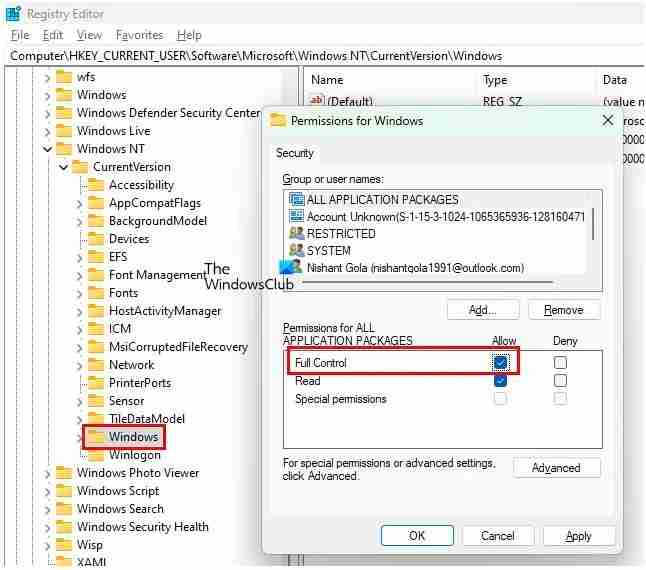Click the Windows Live folder icon
Image resolution: width=646 pixels, height=570 pixels.
pyautogui.click(x=64, y=131)
